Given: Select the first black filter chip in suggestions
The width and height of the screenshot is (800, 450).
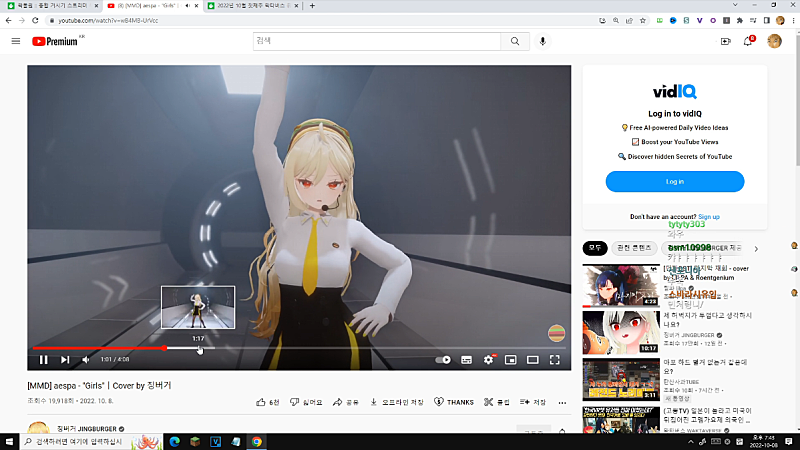Looking at the screenshot, I should pyautogui.click(x=595, y=248).
